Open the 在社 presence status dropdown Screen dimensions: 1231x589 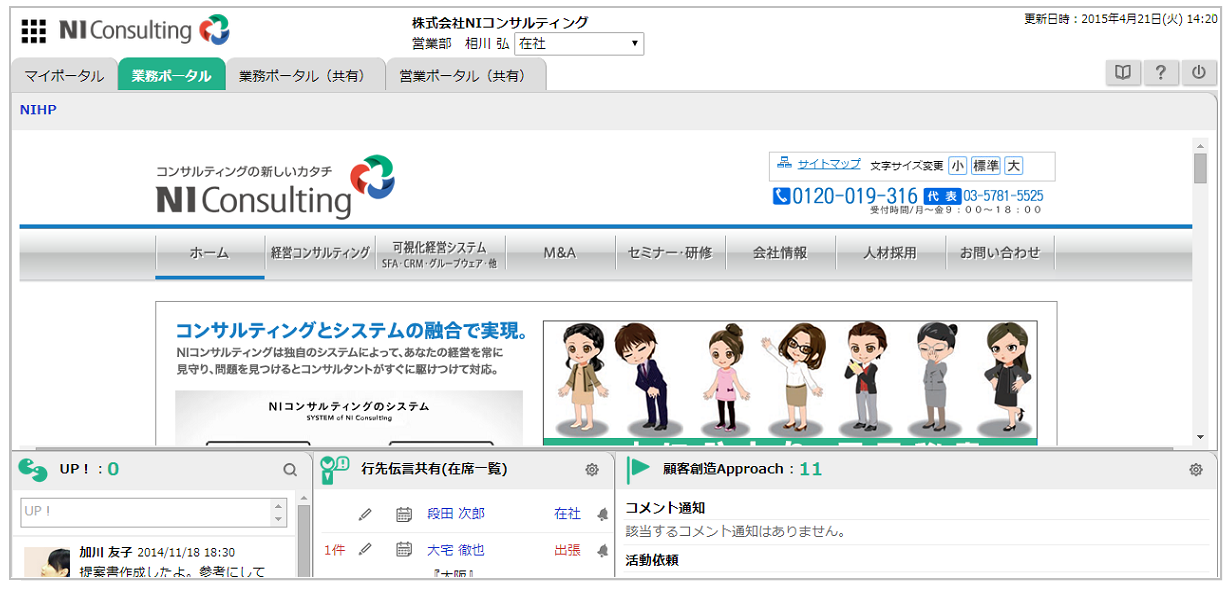tap(579, 44)
